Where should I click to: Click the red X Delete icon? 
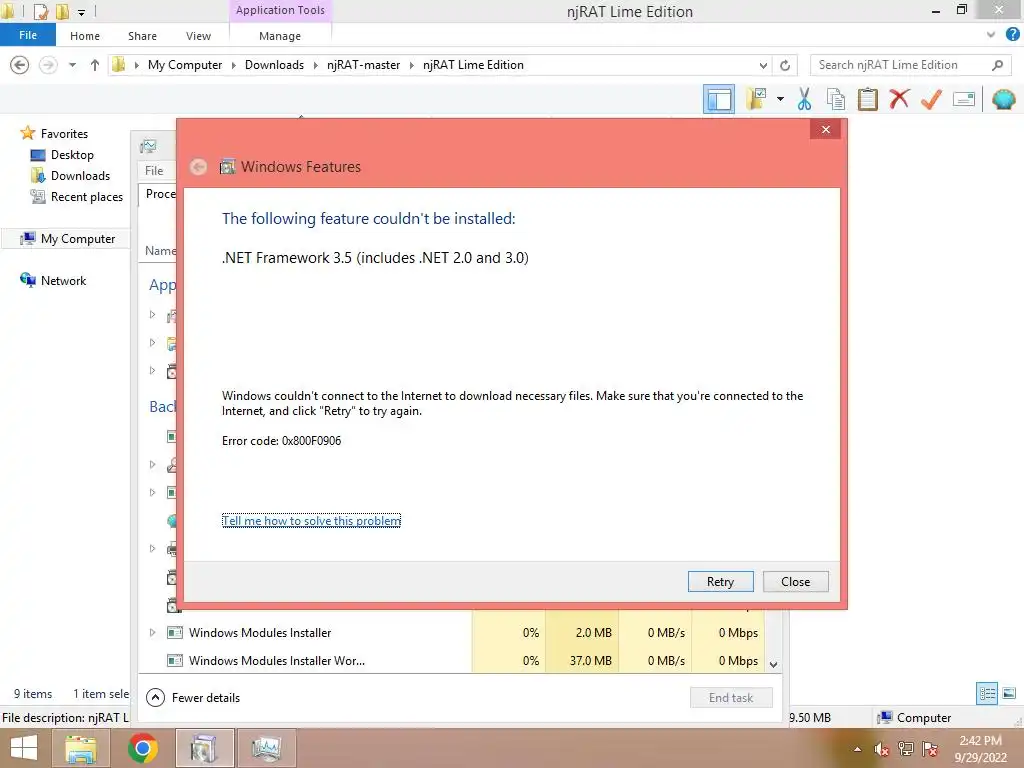pos(899,100)
